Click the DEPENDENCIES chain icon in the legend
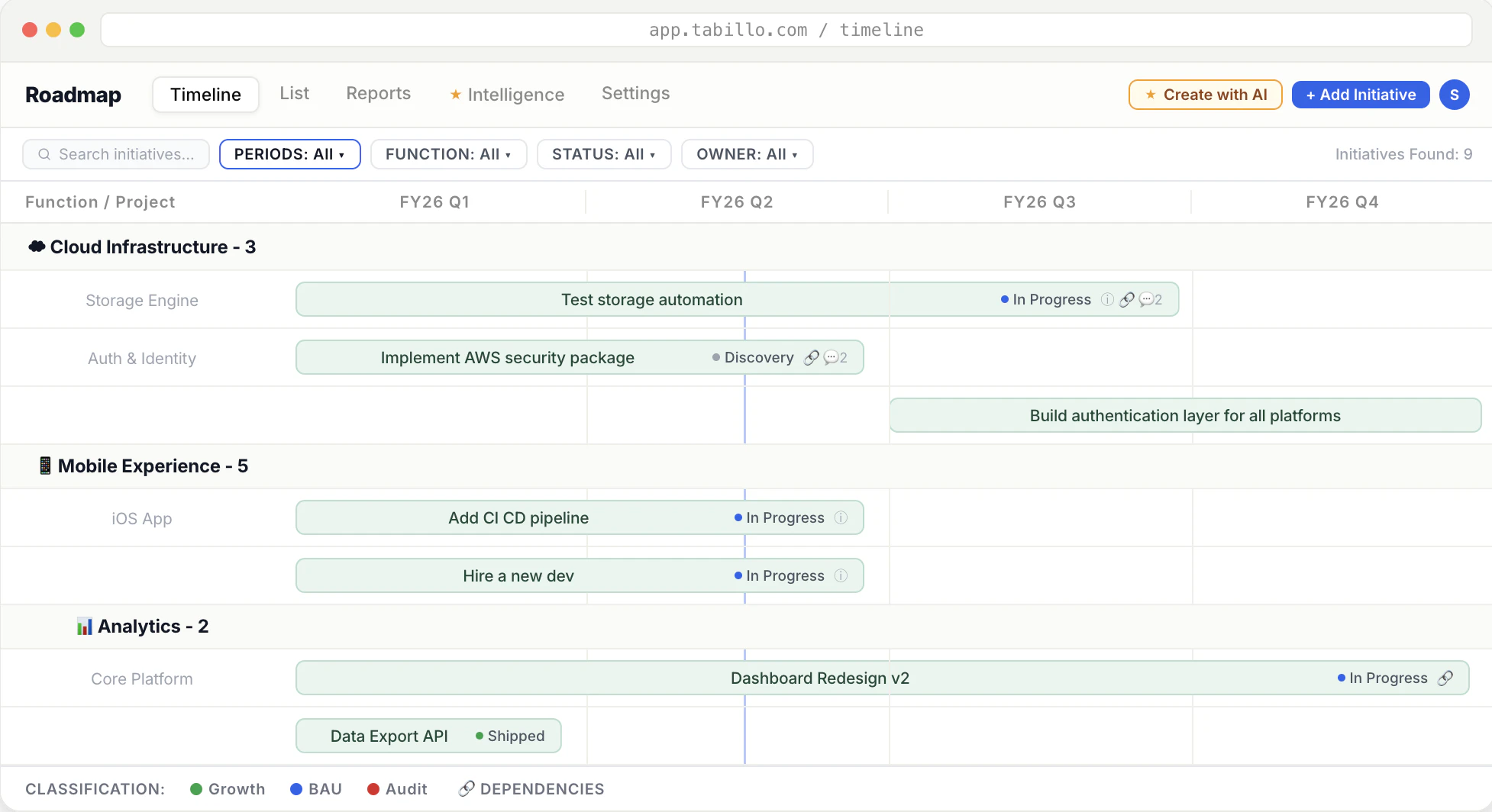1492x812 pixels. [466, 788]
